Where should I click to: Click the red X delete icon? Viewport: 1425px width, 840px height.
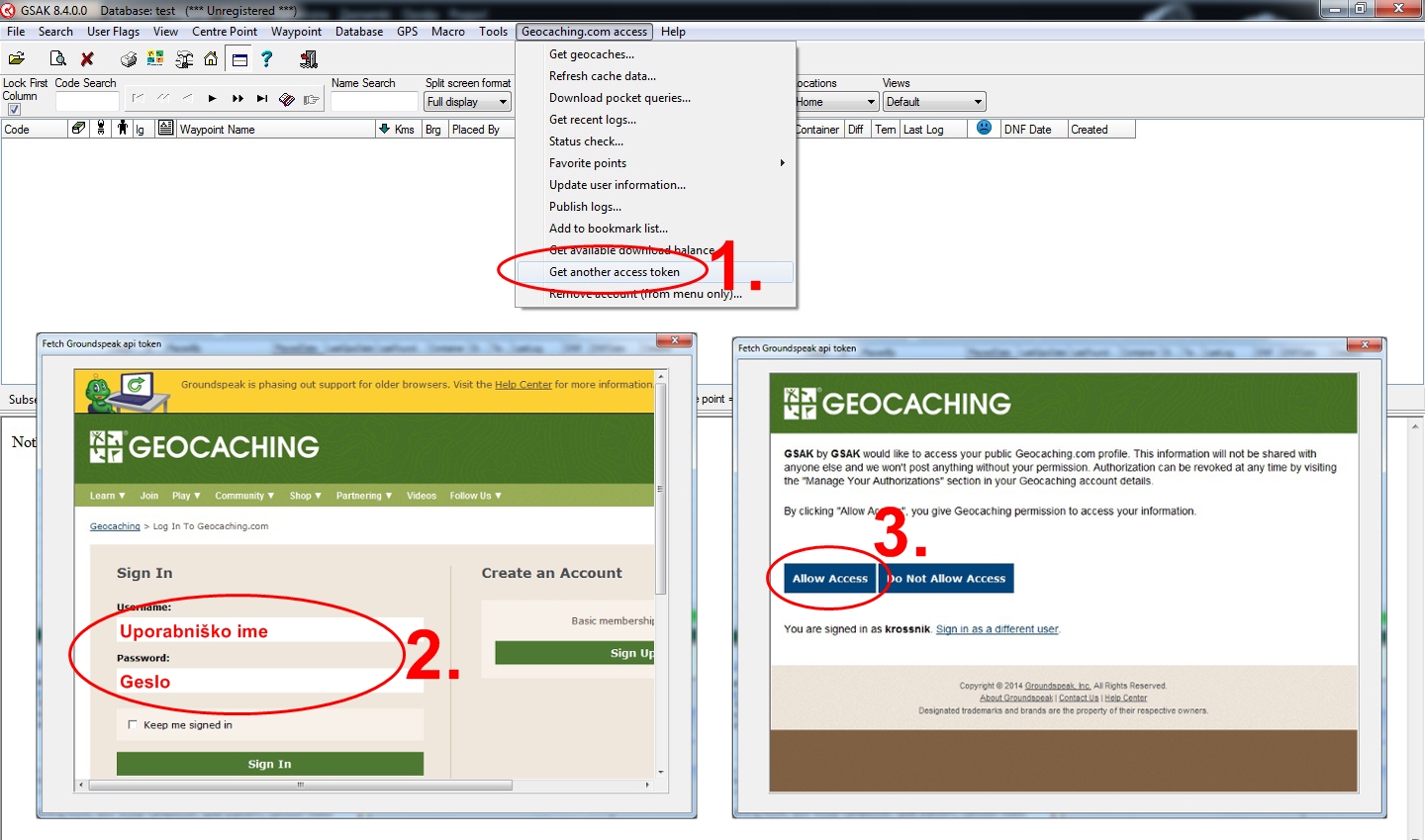87,59
